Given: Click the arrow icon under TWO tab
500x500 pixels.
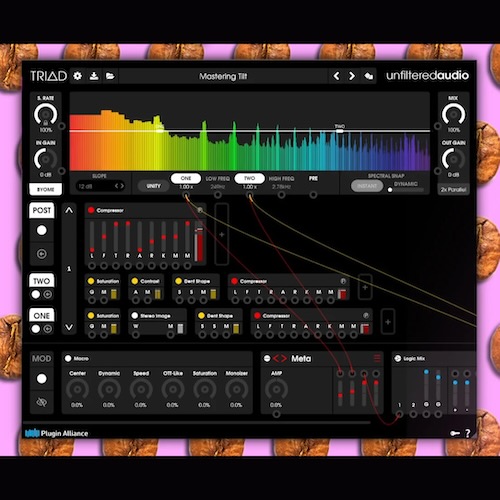Looking at the screenshot, I should click(x=48, y=294).
